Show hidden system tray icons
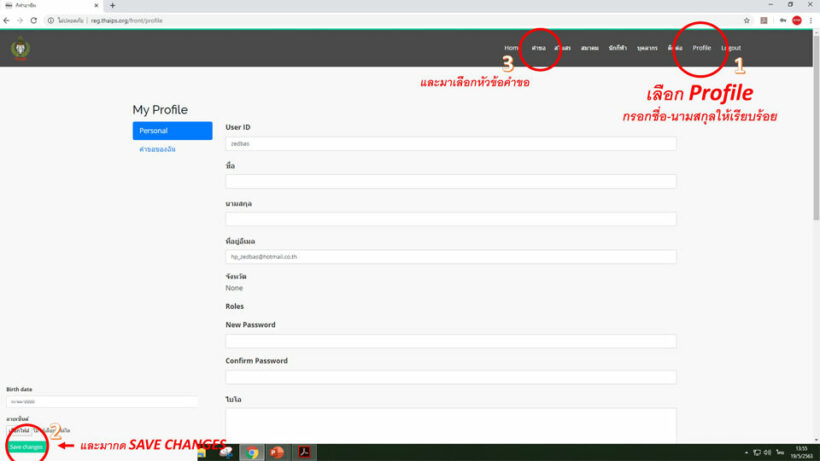Screen dimensions: 820x461 point(744,452)
